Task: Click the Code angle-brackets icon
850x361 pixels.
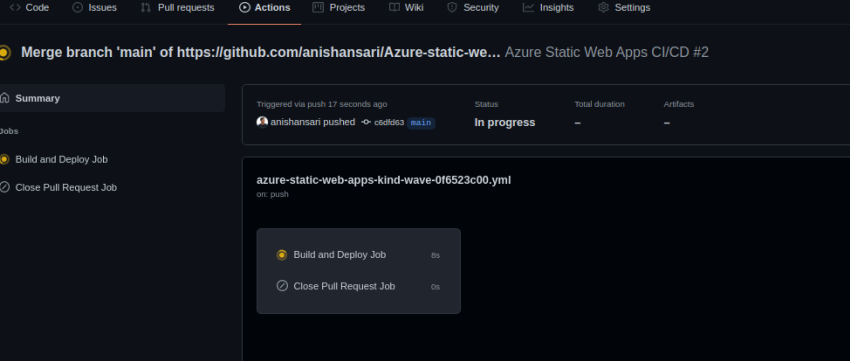Action: point(15,8)
